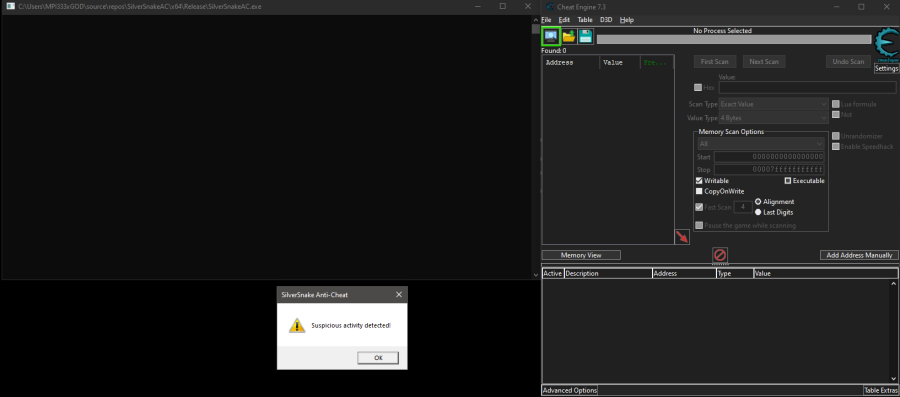Click the red clear address list icon
900x397 pixels.
tap(720, 255)
